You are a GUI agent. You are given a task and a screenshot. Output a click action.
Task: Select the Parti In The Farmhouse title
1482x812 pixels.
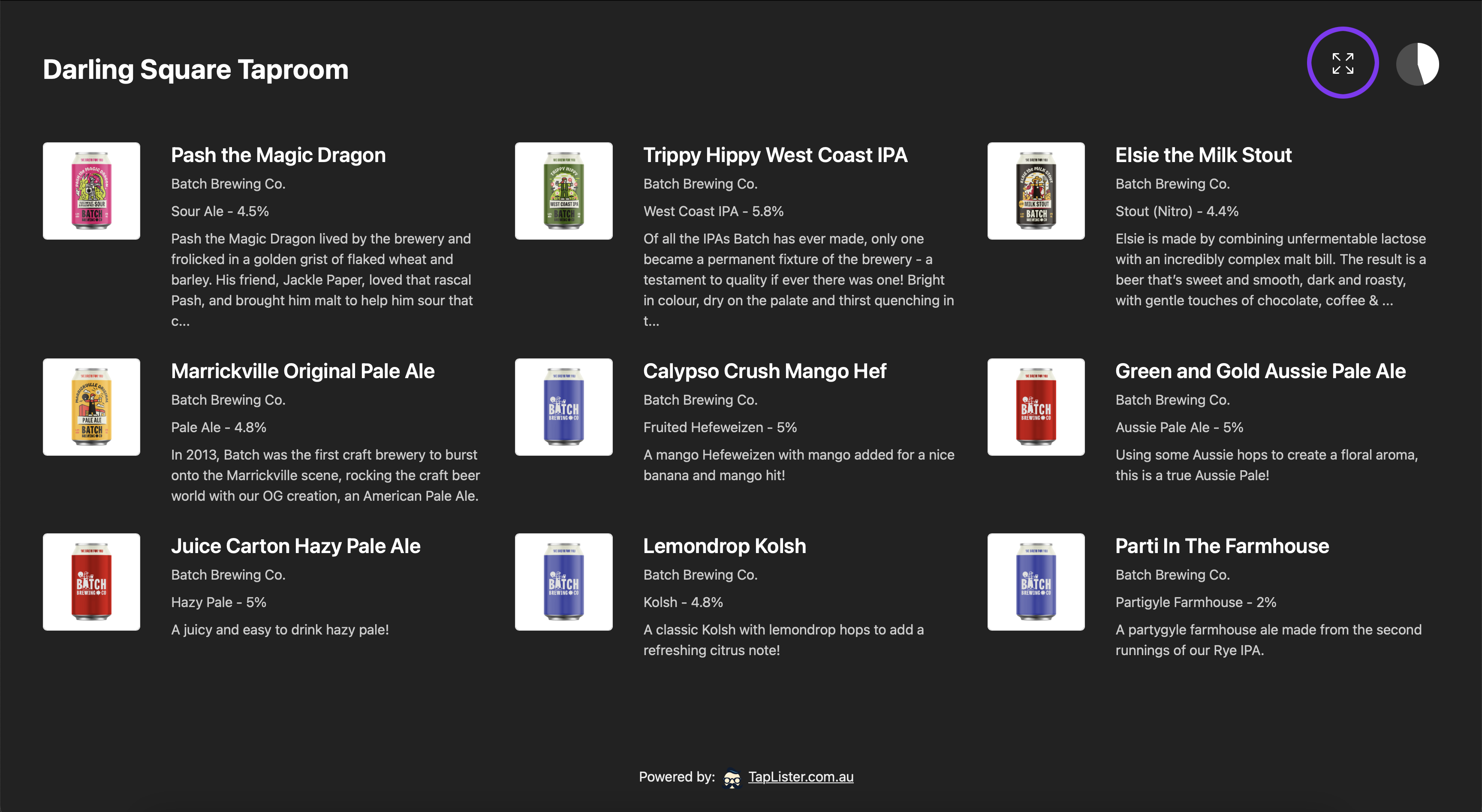1222,546
